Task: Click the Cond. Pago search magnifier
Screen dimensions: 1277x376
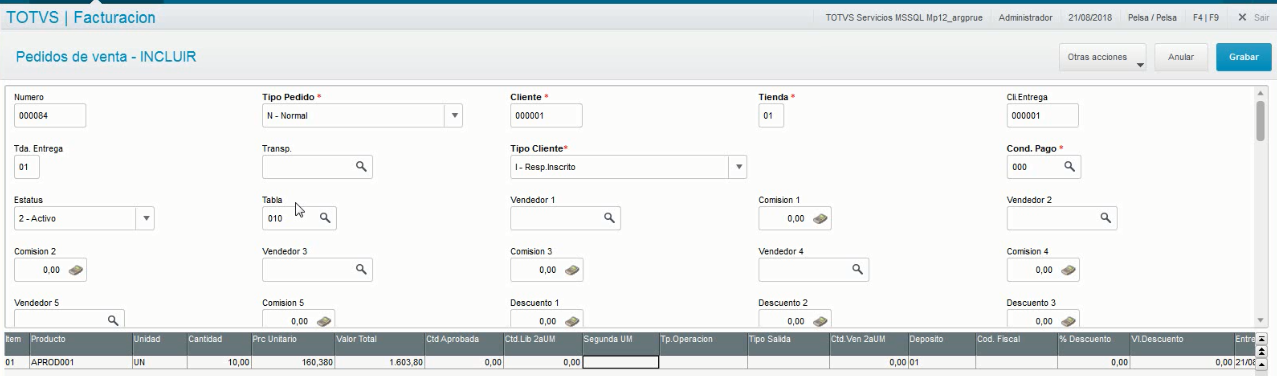Action: click(x=1069, y=166)
